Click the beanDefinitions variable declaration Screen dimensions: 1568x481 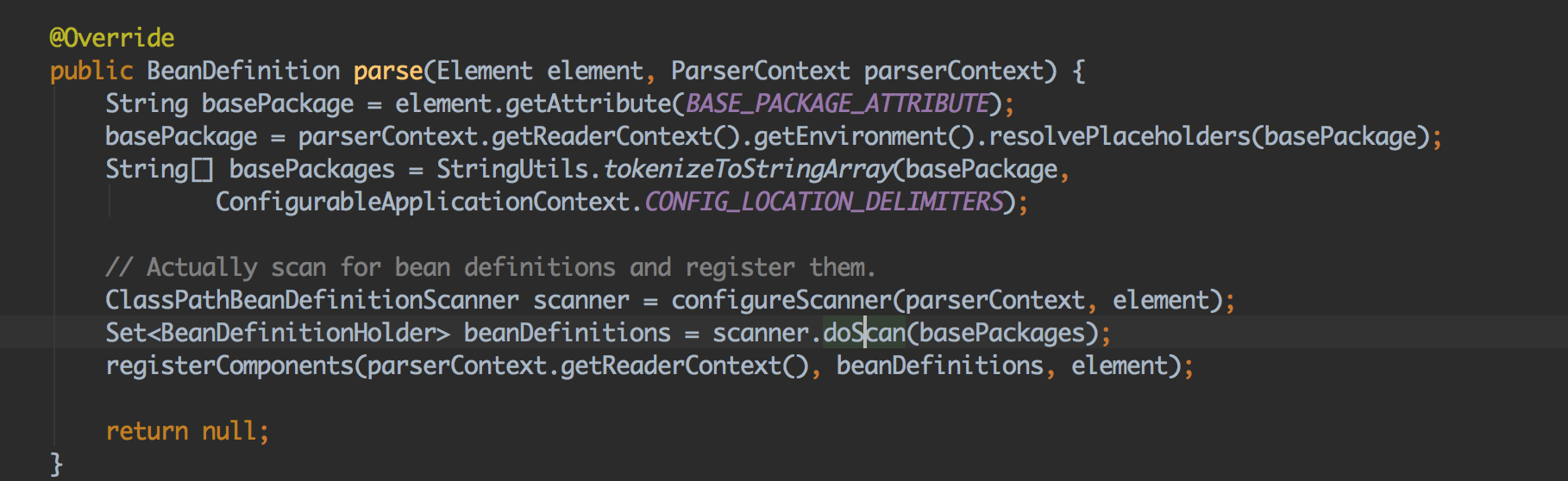click(568, 333)
